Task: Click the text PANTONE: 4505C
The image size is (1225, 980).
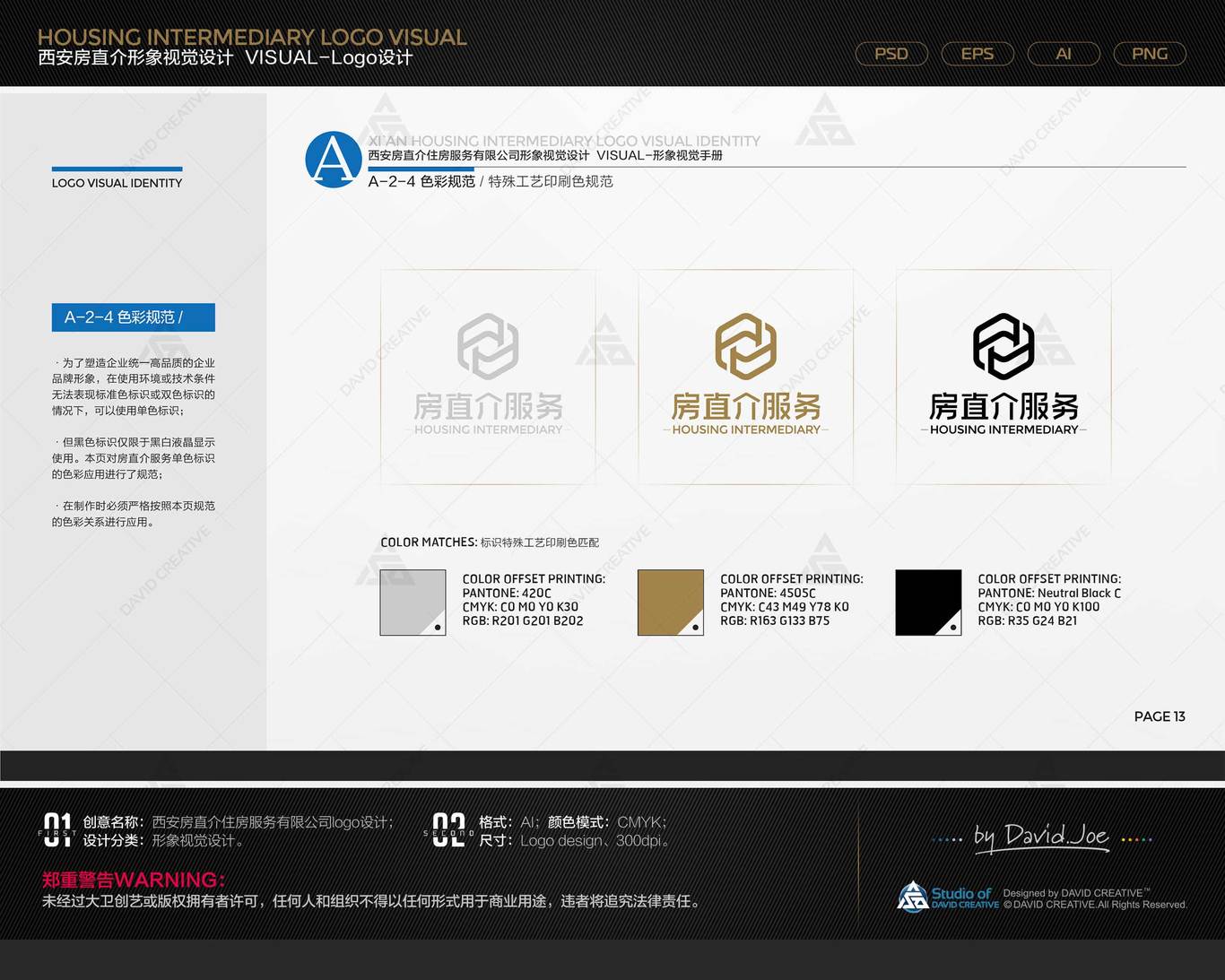Action: pos(769,593)
